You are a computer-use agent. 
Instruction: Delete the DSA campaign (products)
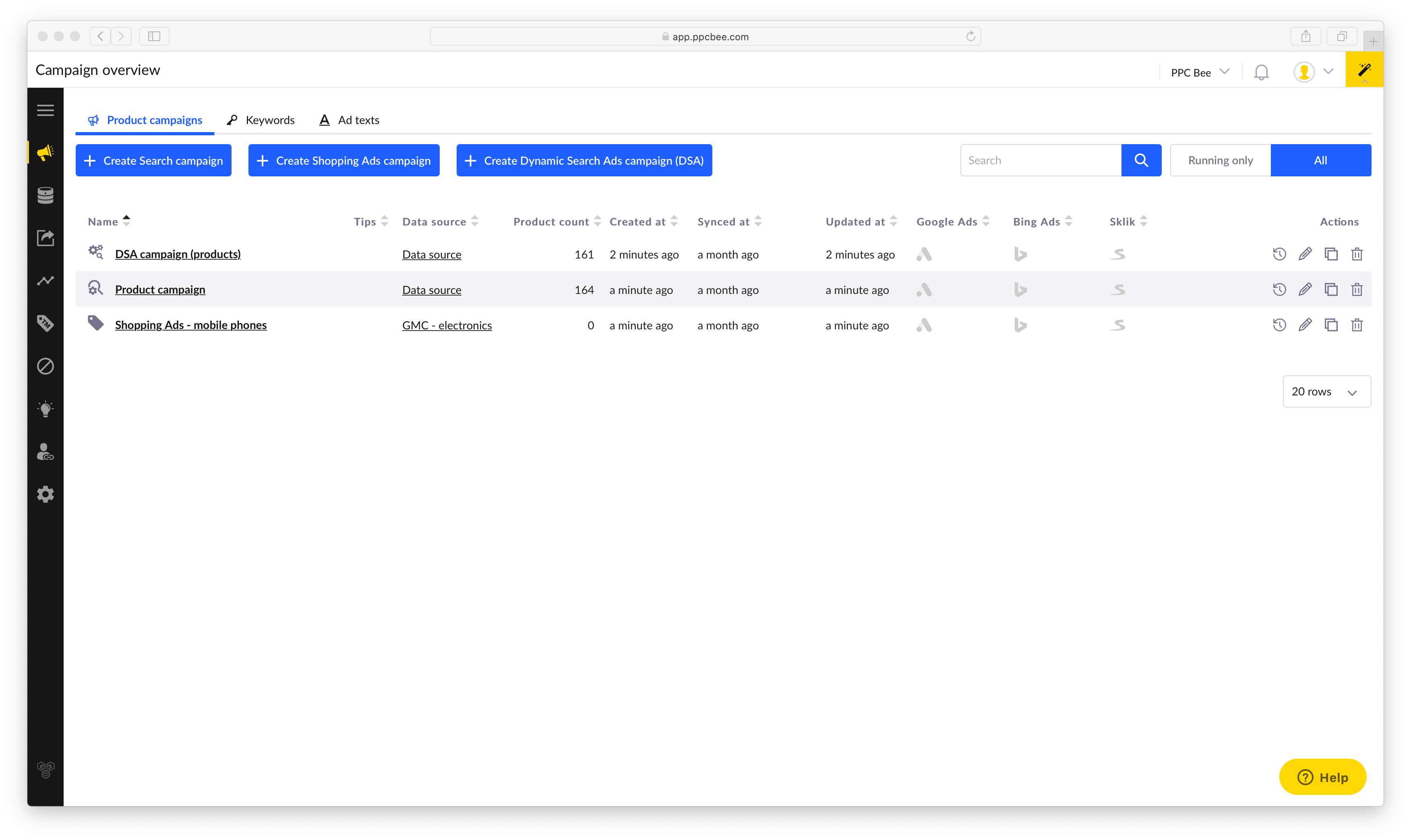(1357, 254)
